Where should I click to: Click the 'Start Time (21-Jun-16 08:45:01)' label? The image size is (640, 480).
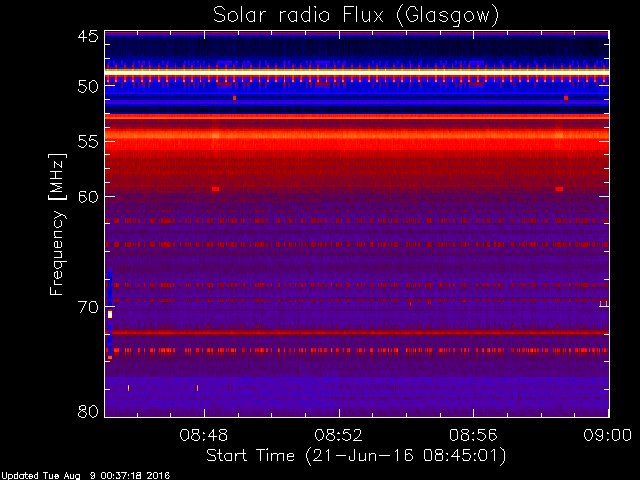click(x=356, y=456)
